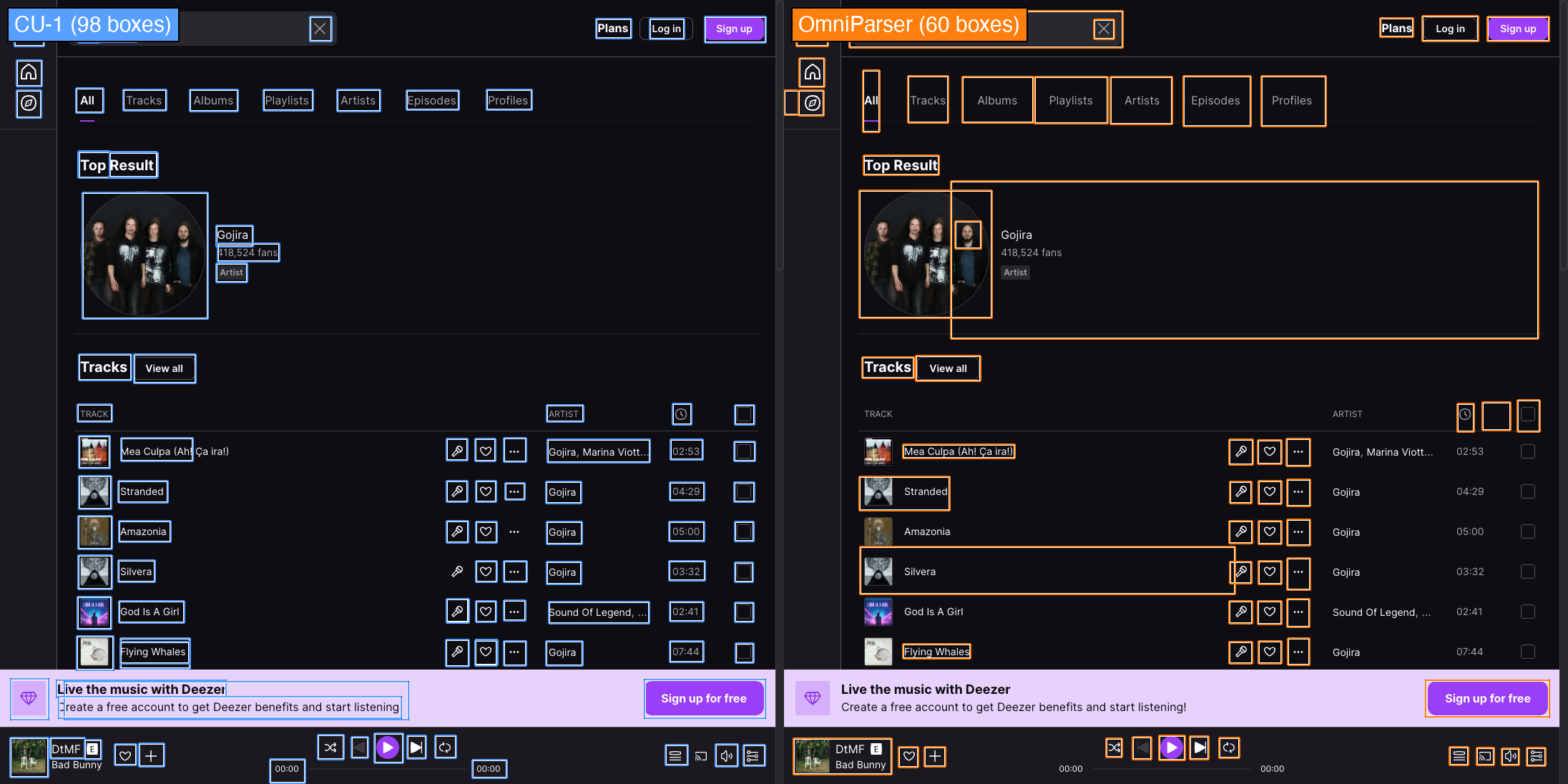This screenshot has height=784, width=1568.
Task: Click the lyrics microphone icon for Stranded in CU-1 panel
Action: click(x=457, y=491)
